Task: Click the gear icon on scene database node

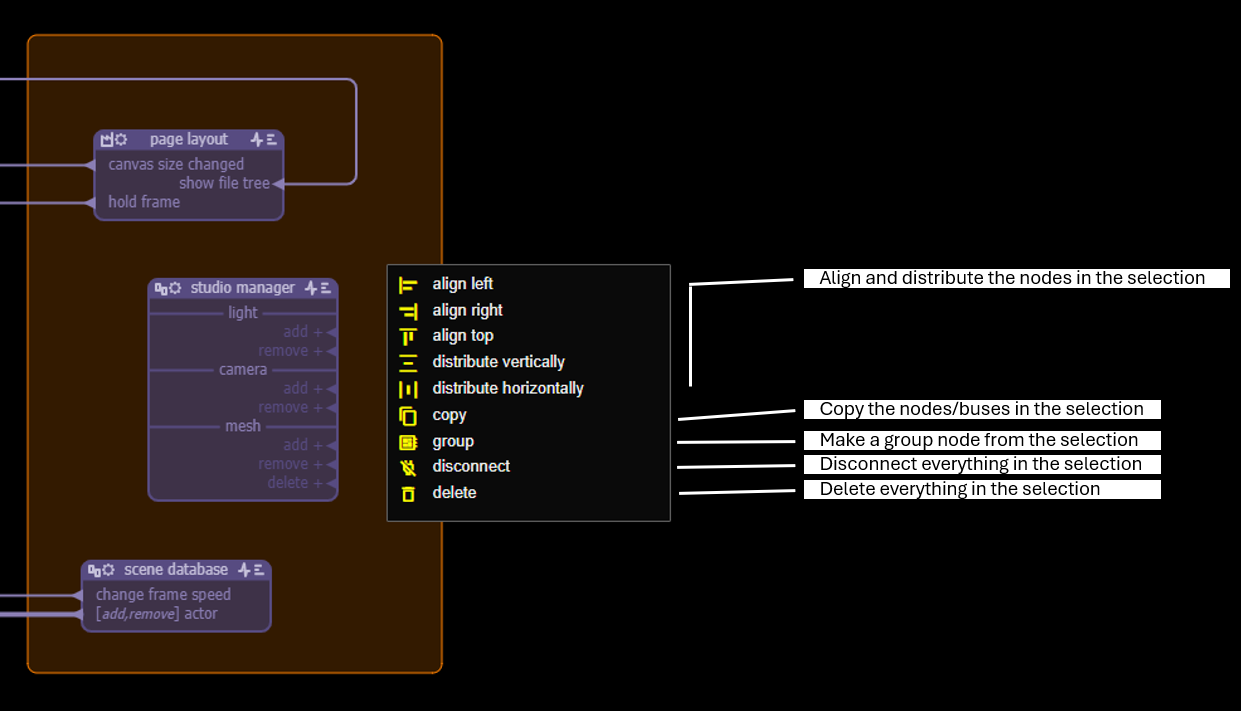Action: (108, 570)
